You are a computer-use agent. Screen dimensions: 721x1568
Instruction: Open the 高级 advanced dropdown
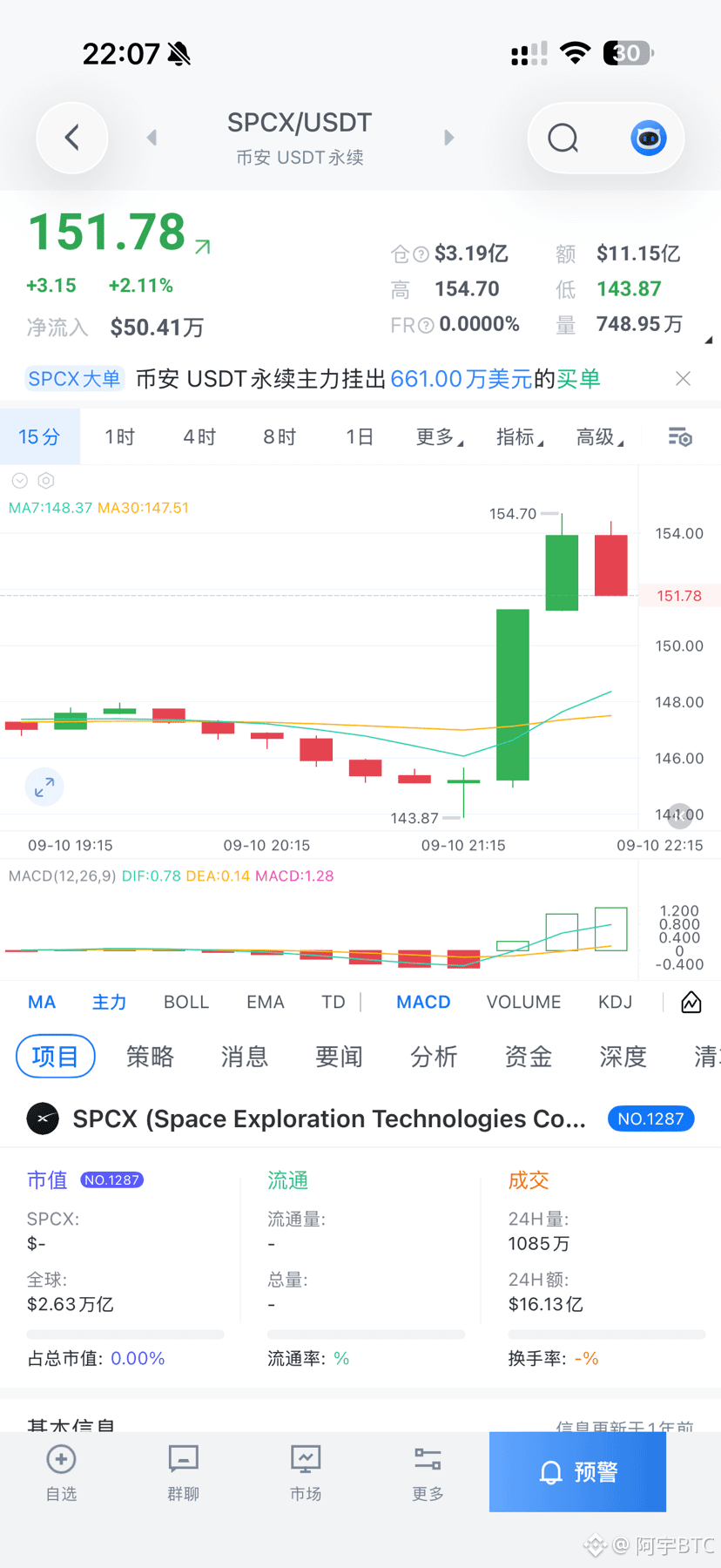[600, 436]
